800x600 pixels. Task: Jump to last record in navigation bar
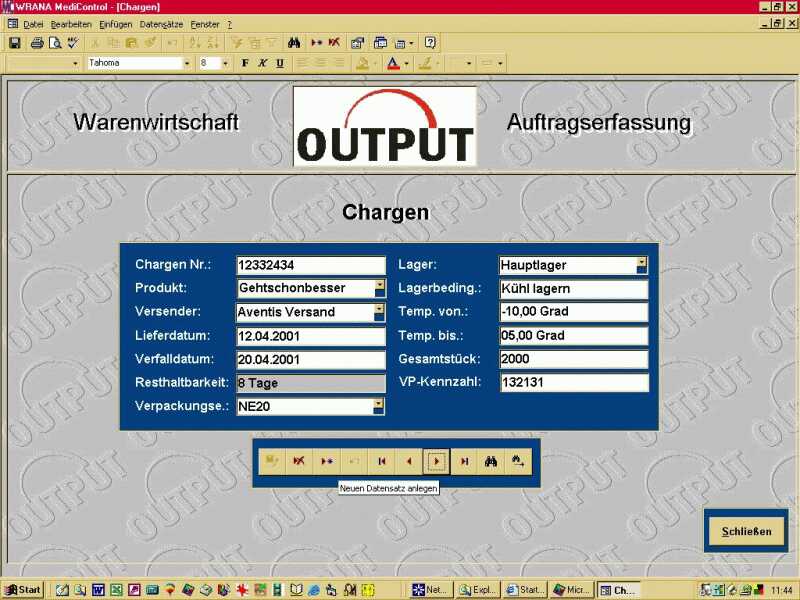[x=464, y=462]
